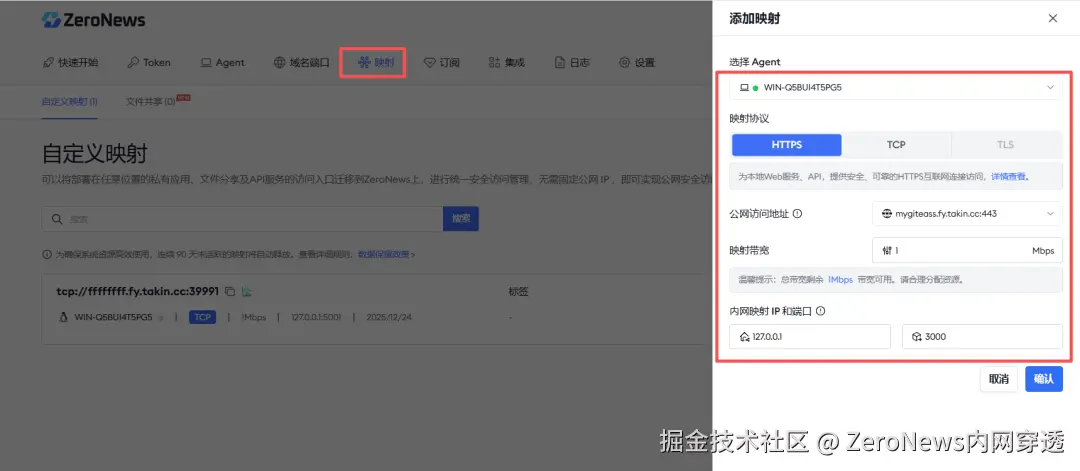The image size is (1080, 471).
Task: Click the 自定义映射 page heading
Action: point(94,154)
